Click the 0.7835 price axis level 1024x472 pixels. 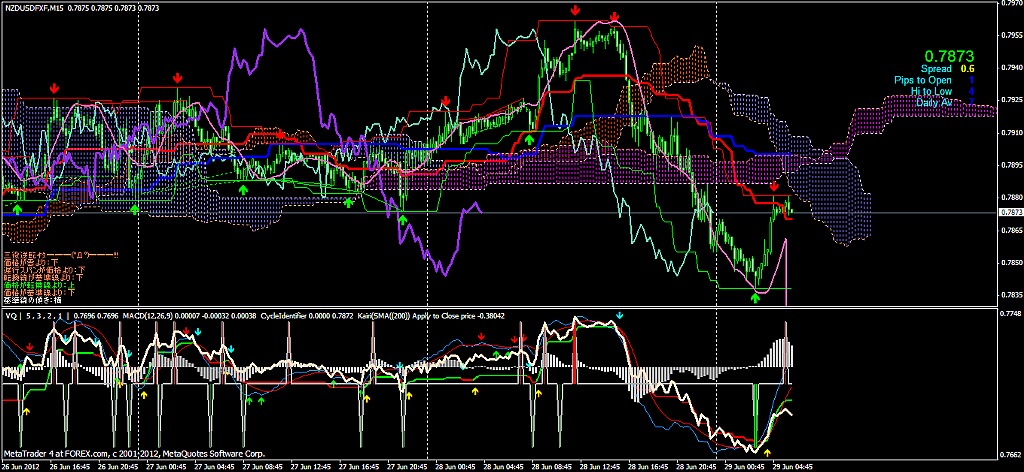pos(1011,294)
